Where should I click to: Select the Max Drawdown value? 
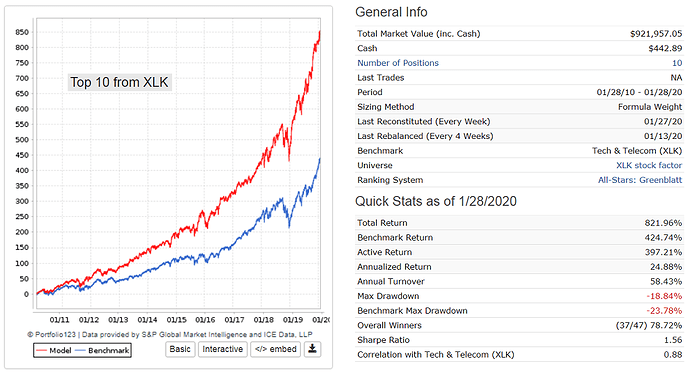click(x=664, y=296)
